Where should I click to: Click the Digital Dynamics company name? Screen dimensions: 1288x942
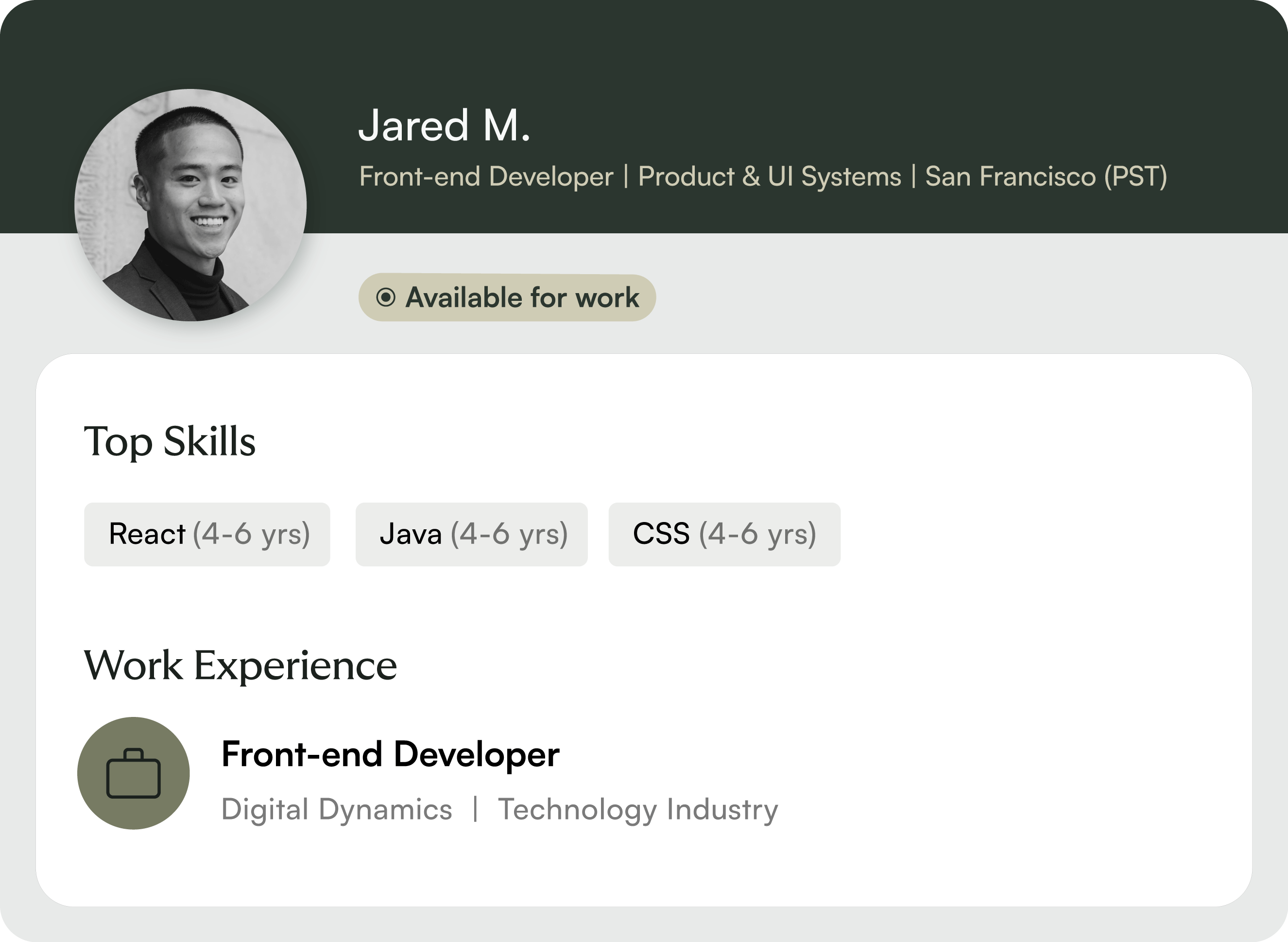(336, 809)
